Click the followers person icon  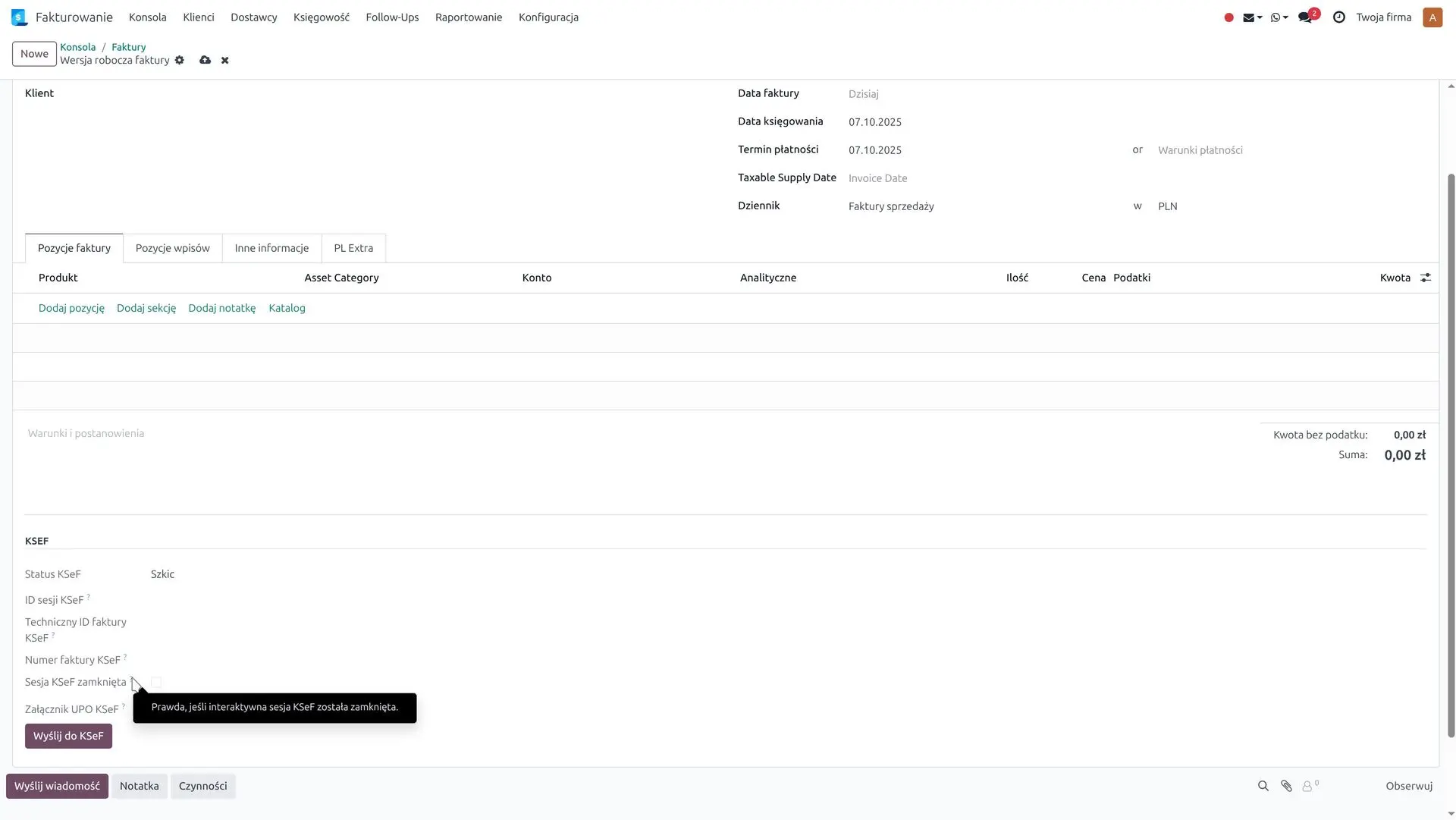pos(1307,787)
